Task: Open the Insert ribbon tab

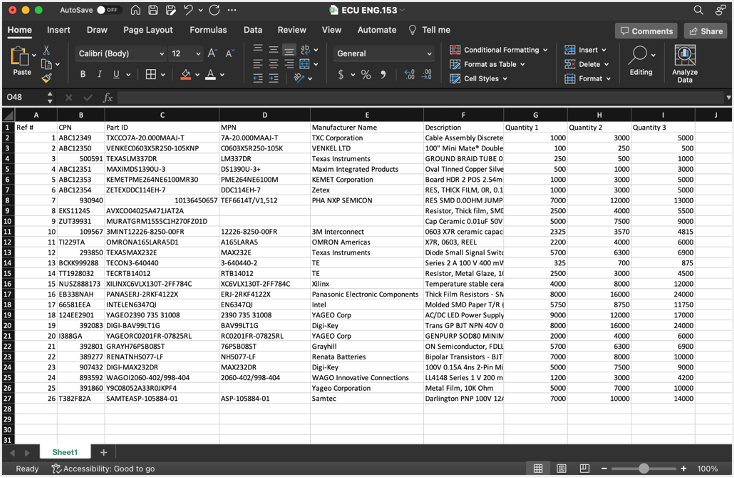Action: tap(59, 30)
